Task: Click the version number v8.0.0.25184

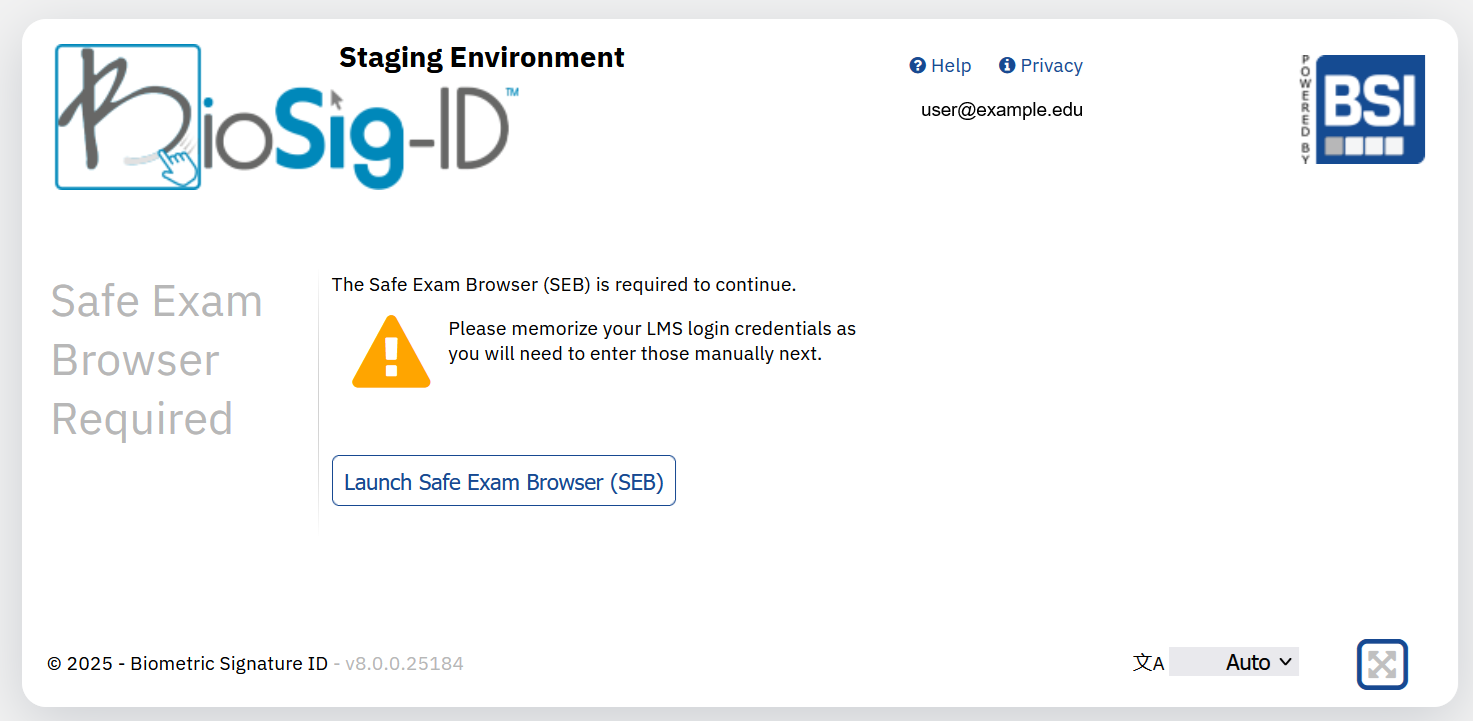Action: [x=404, y=663]
